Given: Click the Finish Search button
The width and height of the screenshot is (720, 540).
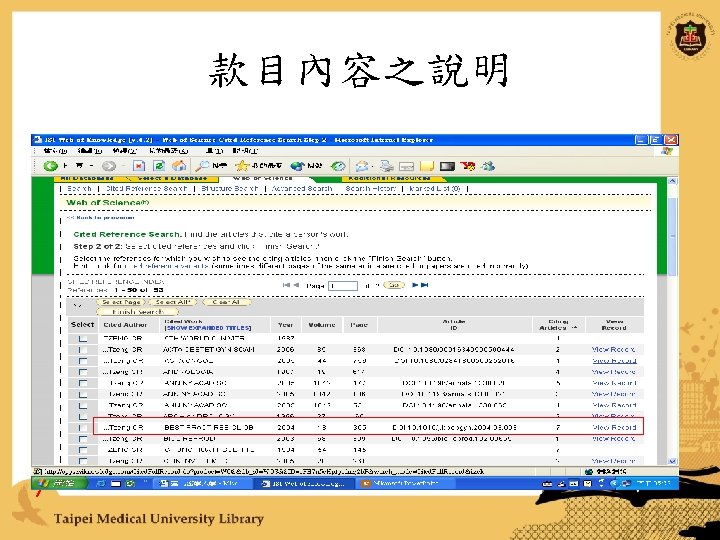Looking at the screenshot, I should [x=137, y=312].
